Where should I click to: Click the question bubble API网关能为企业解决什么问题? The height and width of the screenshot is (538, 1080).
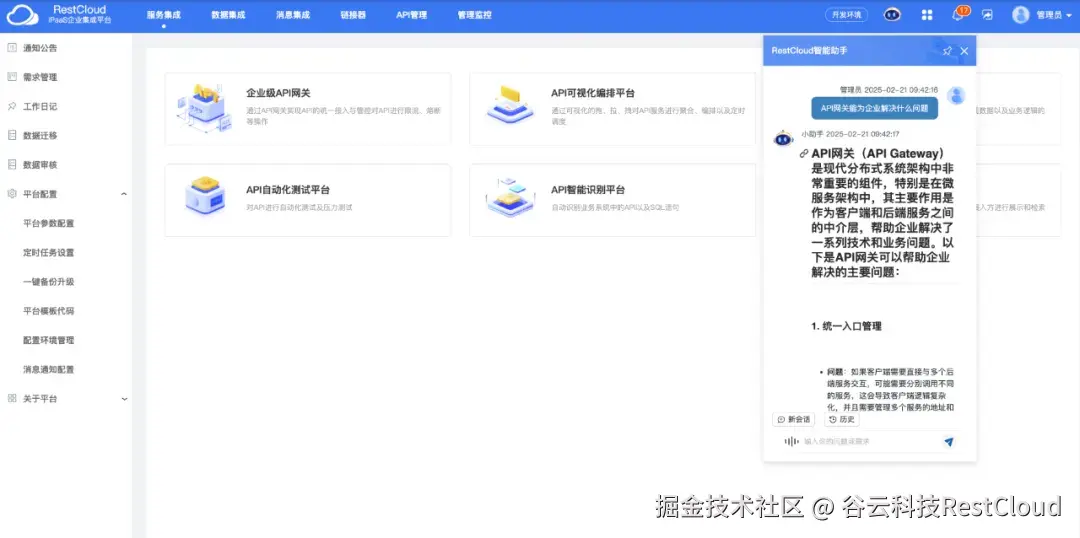coord(874,108)
